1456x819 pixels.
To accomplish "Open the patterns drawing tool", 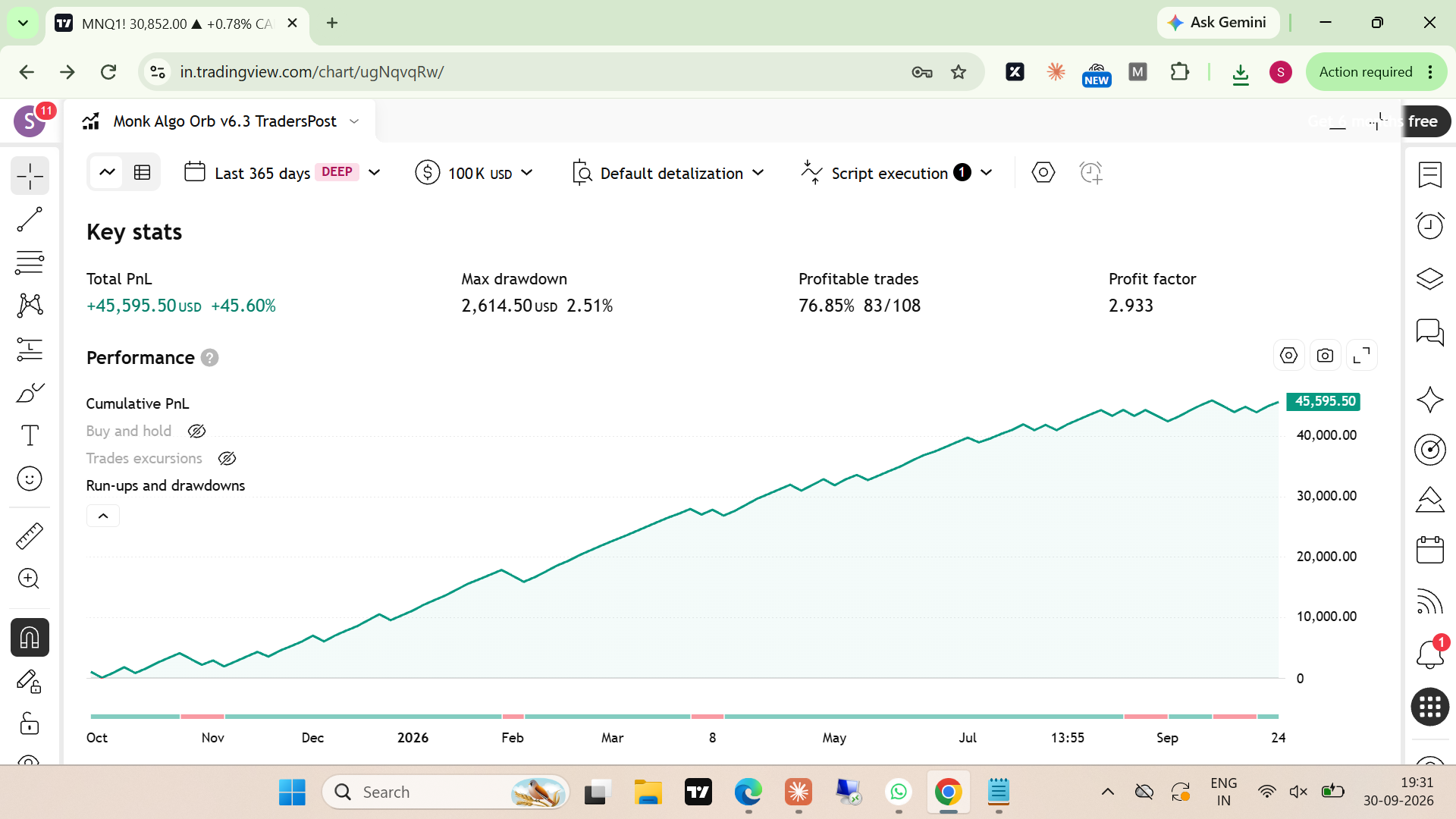I will 30,306.
